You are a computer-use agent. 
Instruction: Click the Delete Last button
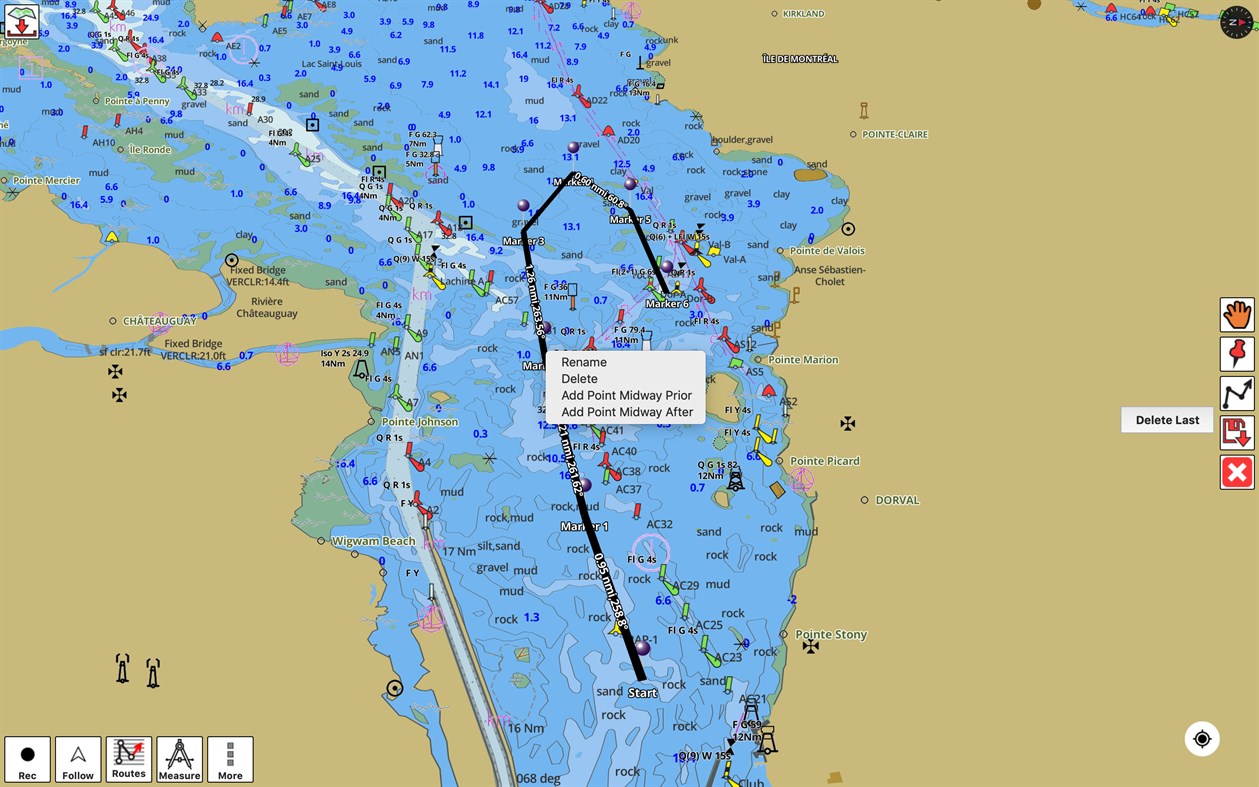(x=1166, y=419)
